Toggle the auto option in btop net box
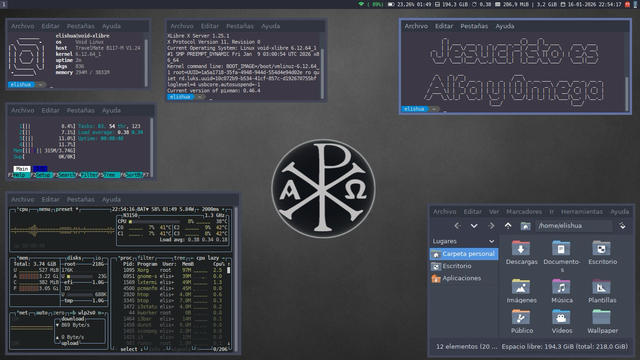This screenshot has height=360, width=640. 42,313
